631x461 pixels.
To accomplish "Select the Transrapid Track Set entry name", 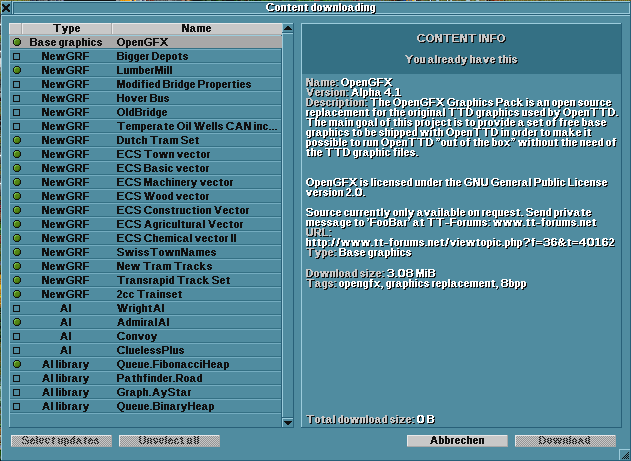I will click(x=173, y=280).
